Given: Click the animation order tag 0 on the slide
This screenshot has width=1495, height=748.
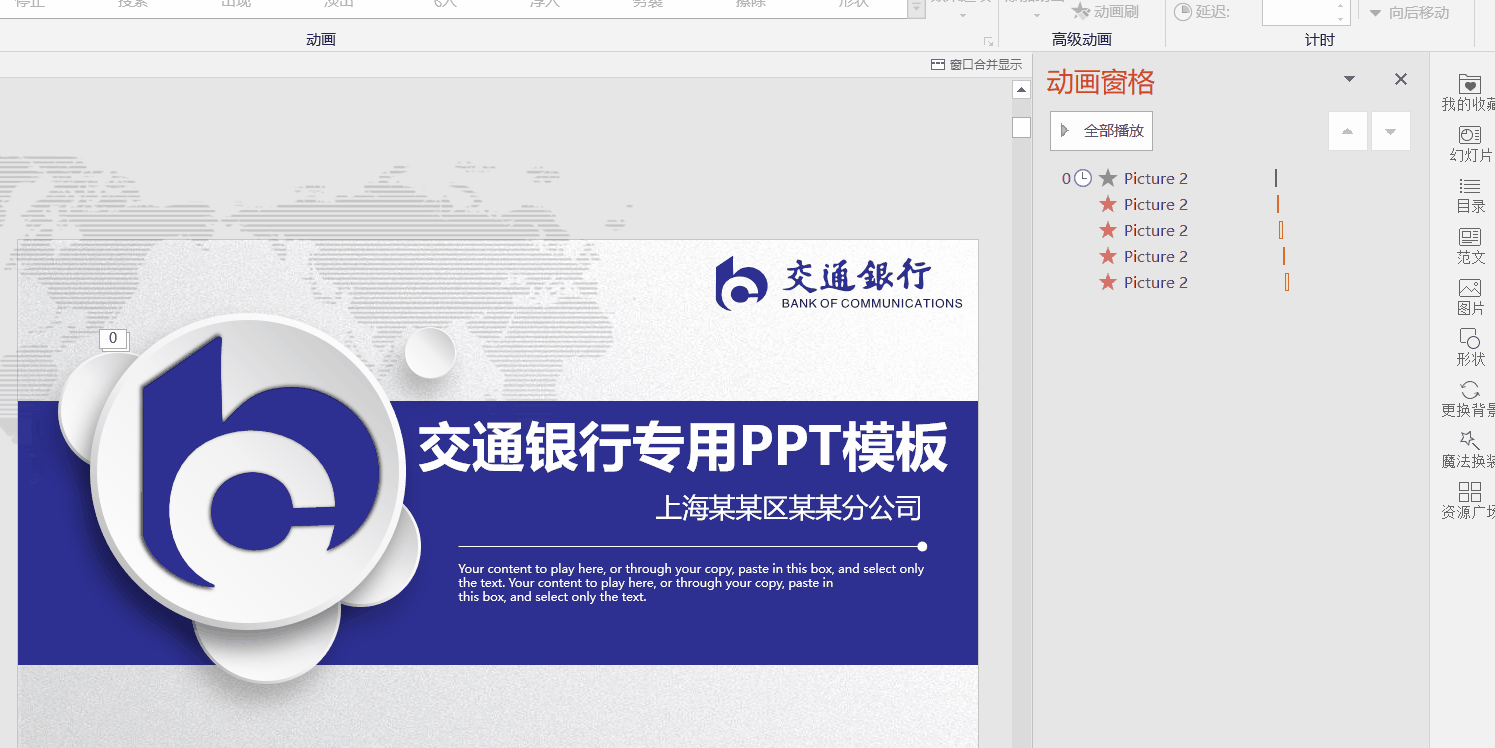Looking at the screenshot, I should [113, 339].
